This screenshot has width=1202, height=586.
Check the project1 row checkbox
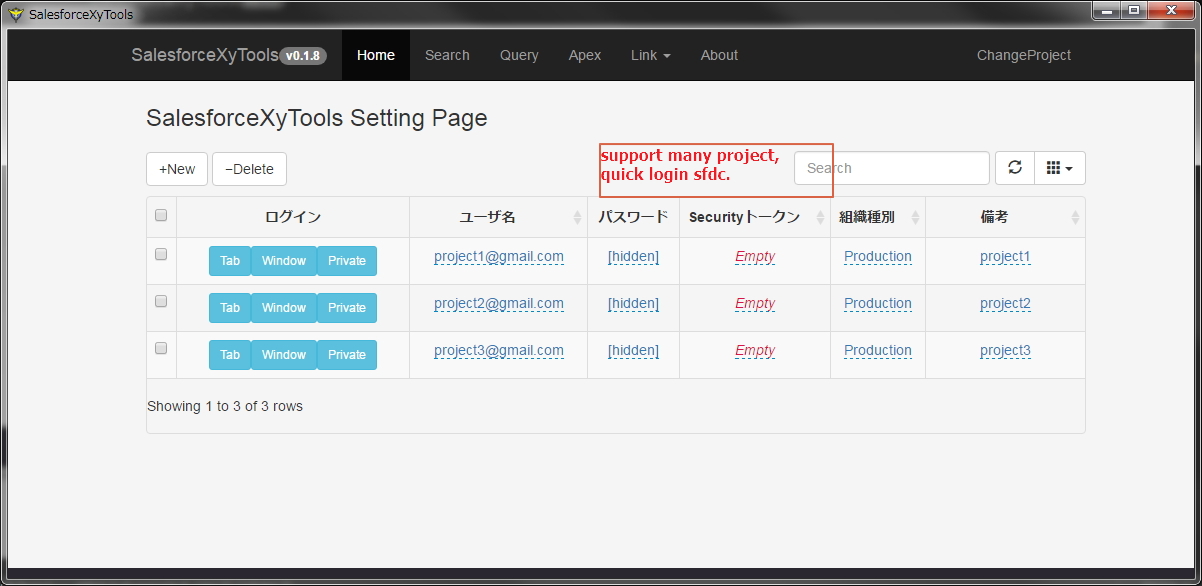click(x=161, y=254)
